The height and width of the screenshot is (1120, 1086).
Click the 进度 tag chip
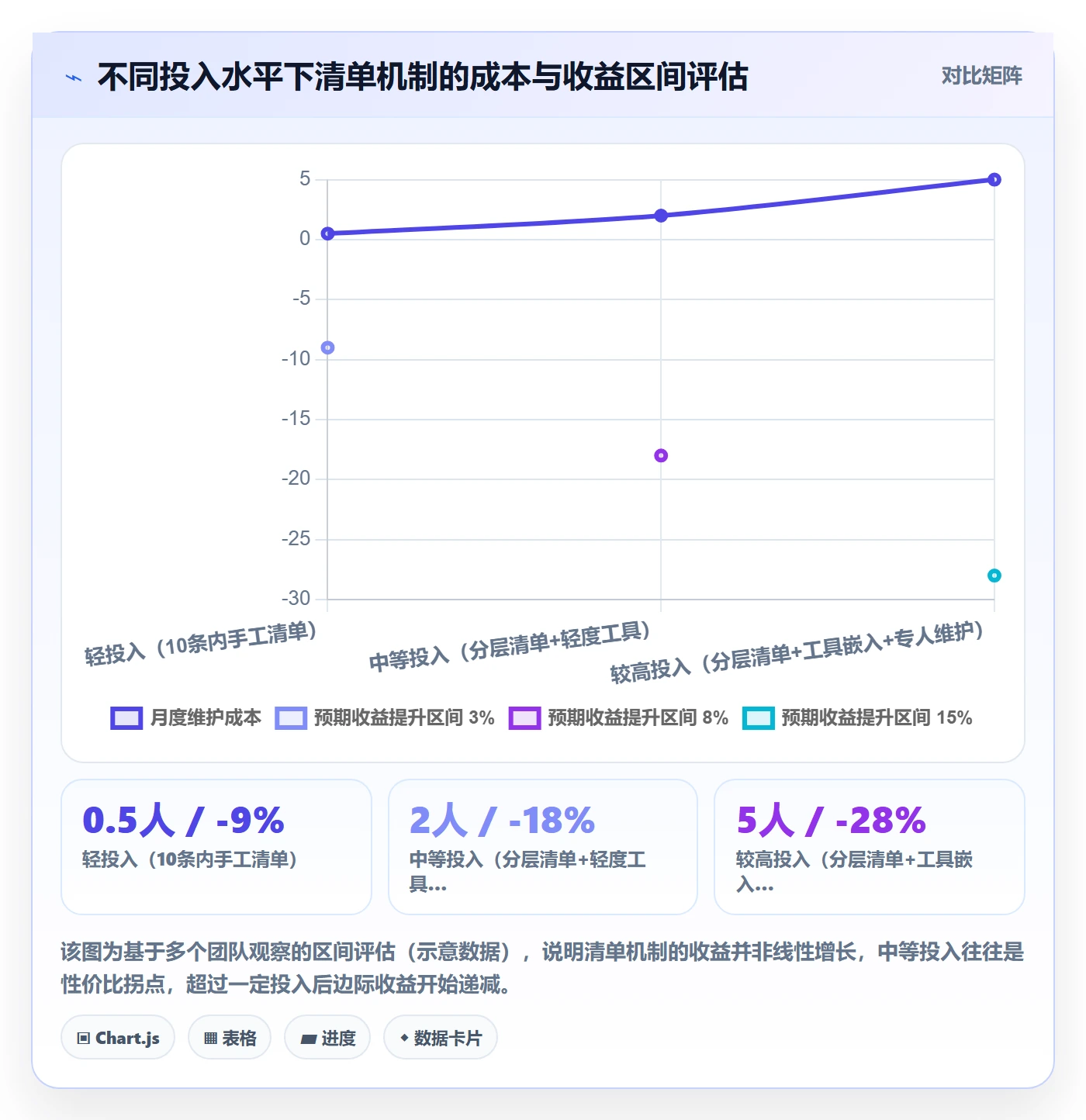coord(327,1038)
